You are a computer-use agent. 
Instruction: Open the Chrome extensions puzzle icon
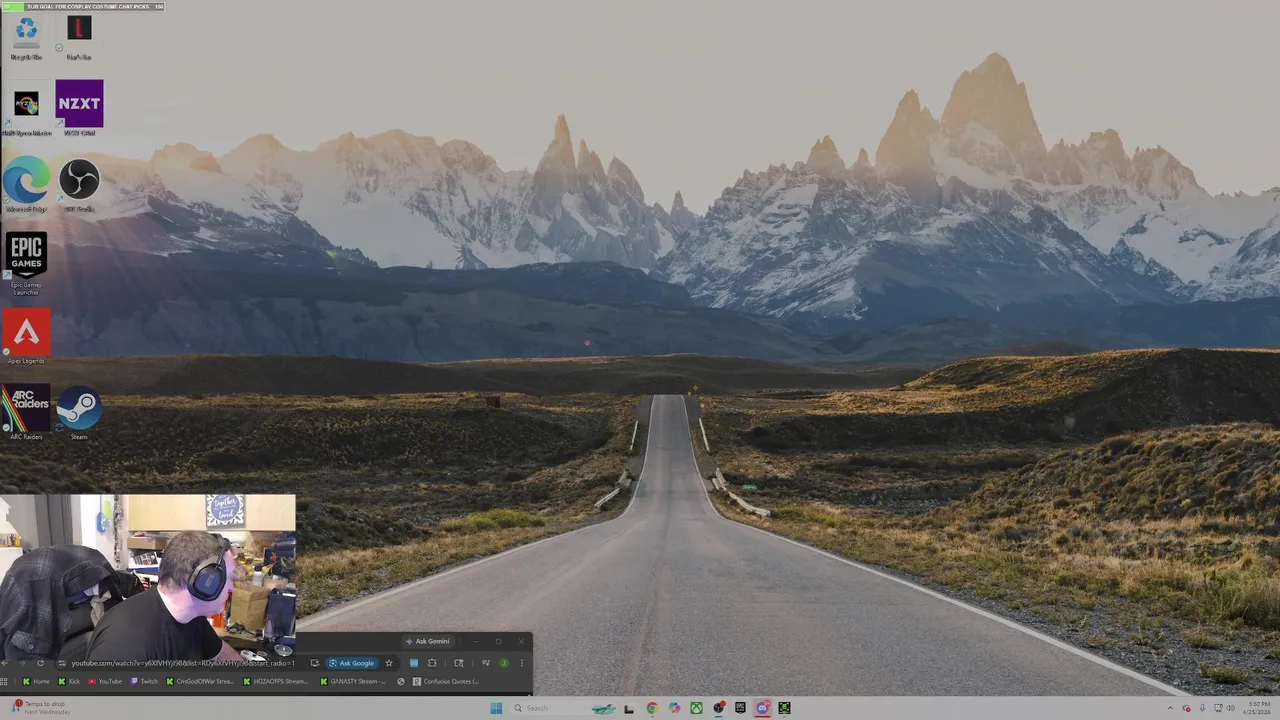pyautogui.click(x=432, y=663)
